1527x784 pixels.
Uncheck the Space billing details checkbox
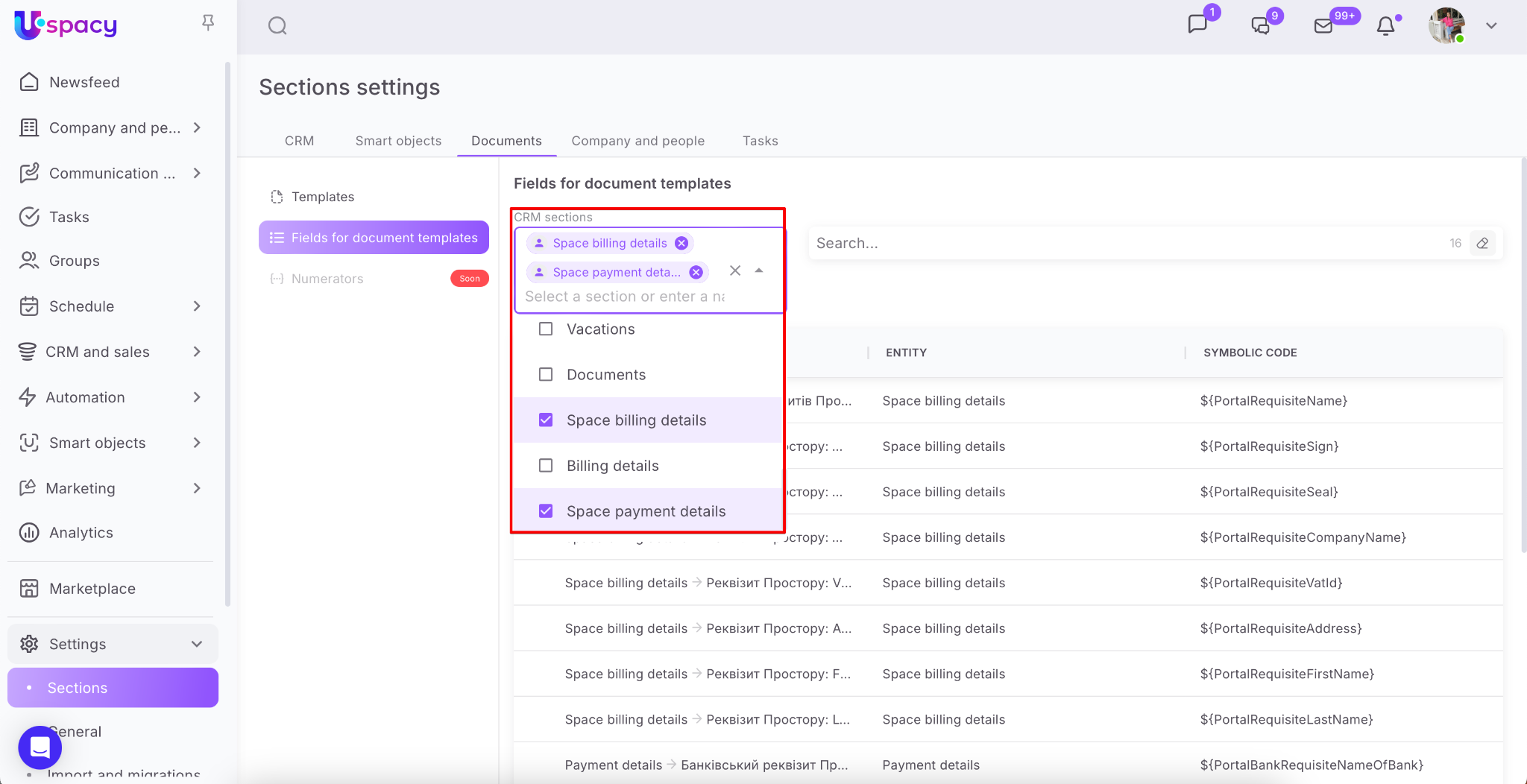coord(546,420)
